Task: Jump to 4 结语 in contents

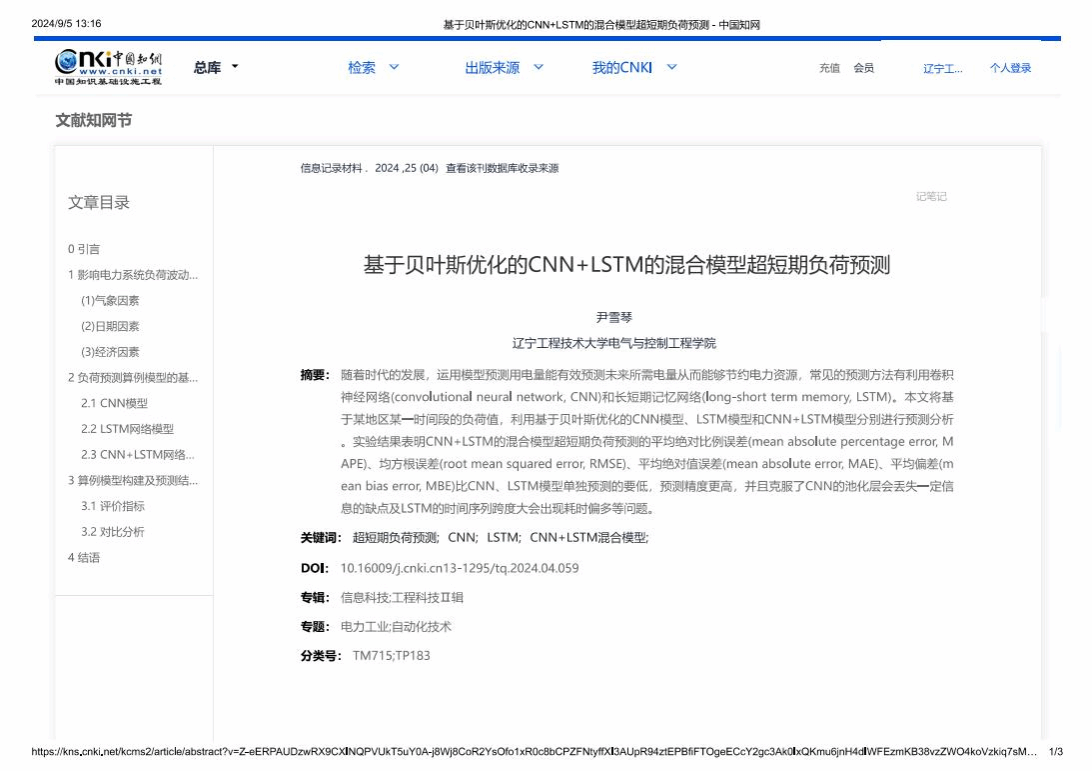Action: pyautogui.click(x=84, y=557)
